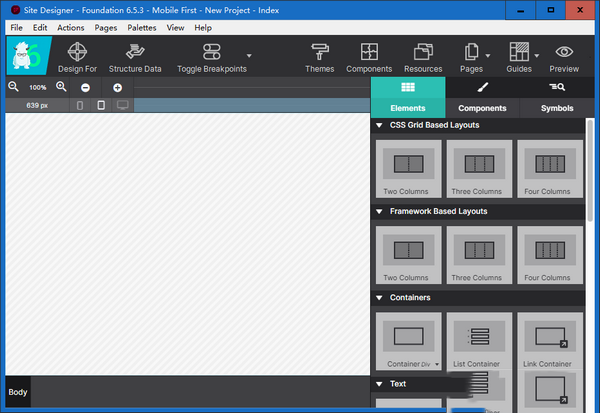The height and width of the screenshot is (413, 600).
Task: Switch to desktop breakpoint view
Action: click(x=122, y=105)
